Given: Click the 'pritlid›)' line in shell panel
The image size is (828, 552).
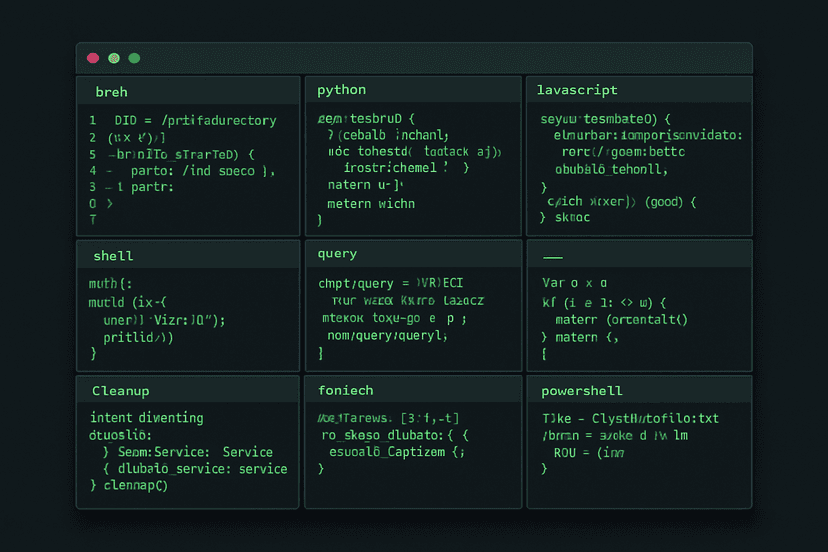Looking at the screenshot, I should pyautogui.click(x=138, y=338).
